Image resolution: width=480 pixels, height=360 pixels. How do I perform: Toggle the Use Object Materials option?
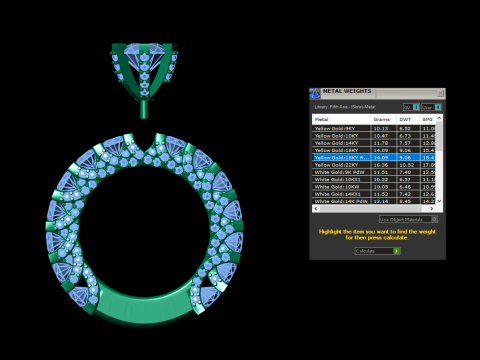(408, 219)
